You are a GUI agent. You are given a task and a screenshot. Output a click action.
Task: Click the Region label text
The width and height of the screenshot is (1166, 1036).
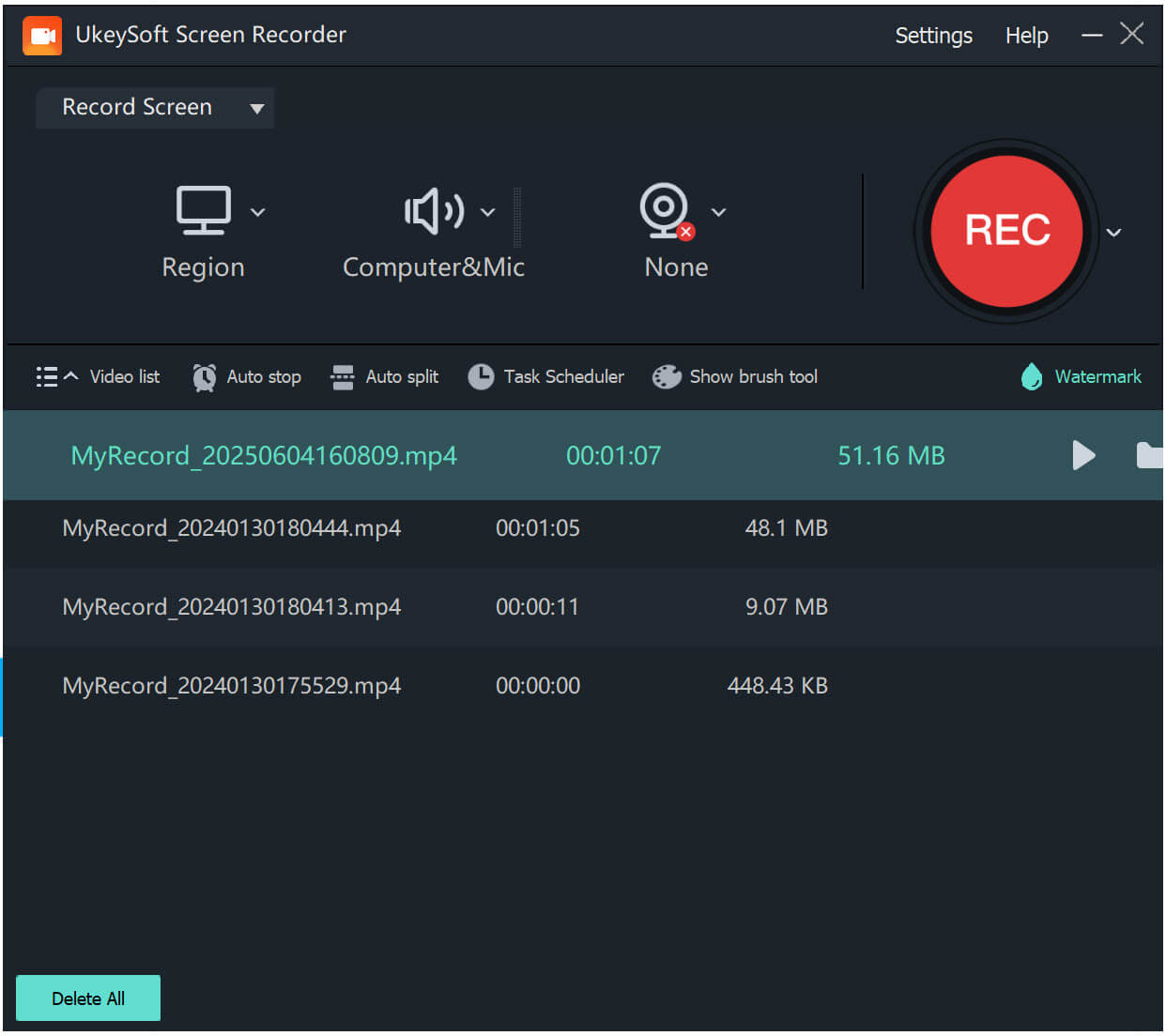pos(203,267)
